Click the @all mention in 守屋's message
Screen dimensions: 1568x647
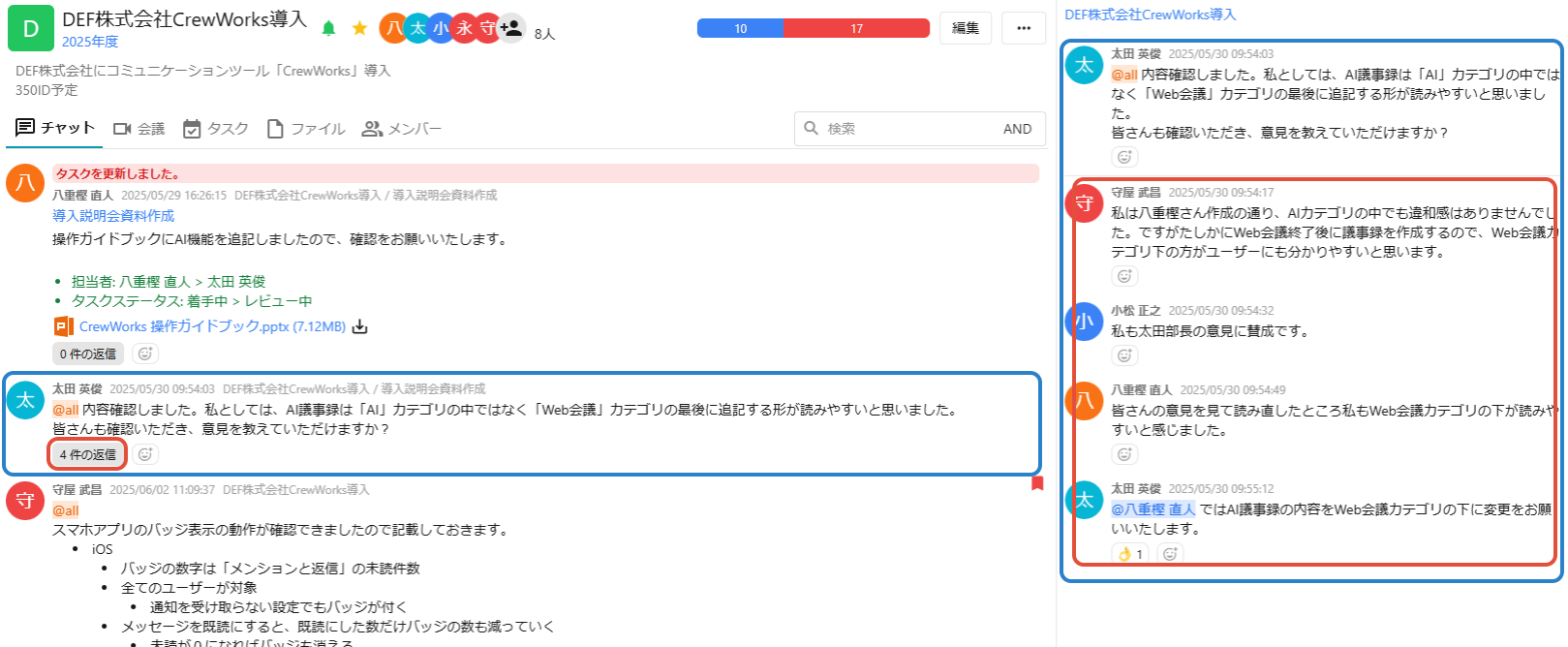click(x=66, y=510)
